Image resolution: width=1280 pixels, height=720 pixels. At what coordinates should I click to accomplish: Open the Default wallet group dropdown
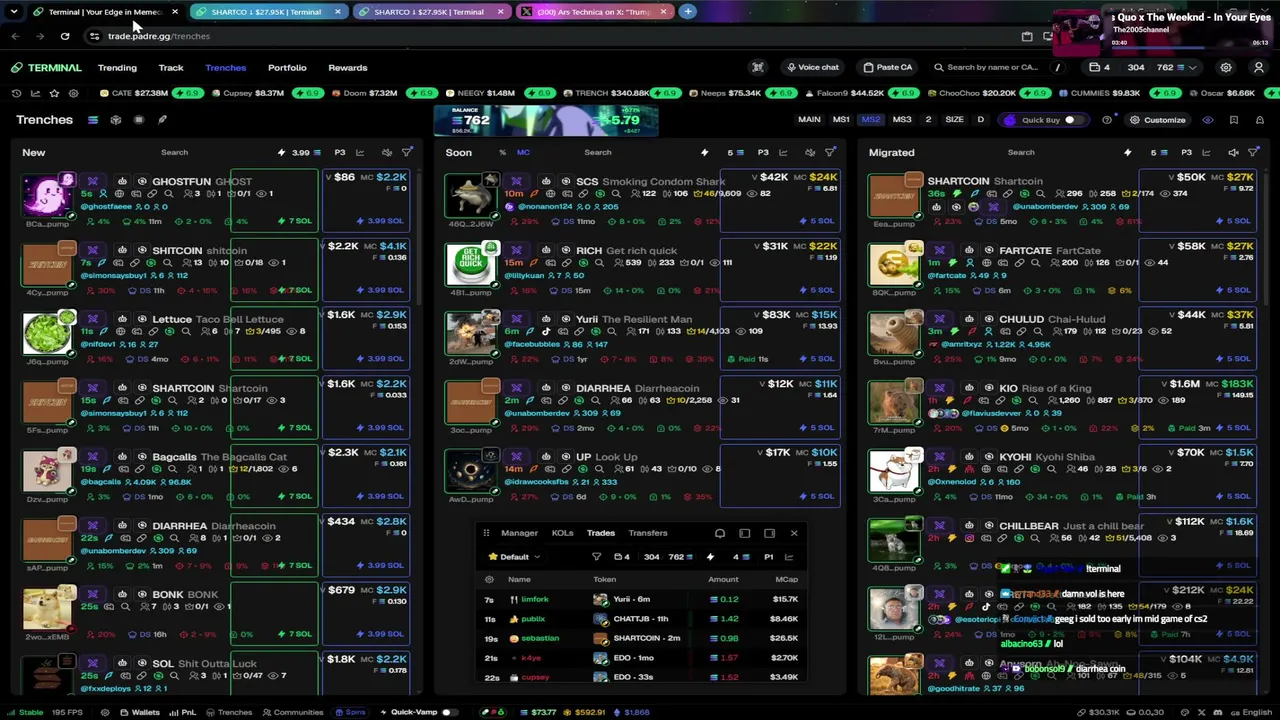pos(514,557)
